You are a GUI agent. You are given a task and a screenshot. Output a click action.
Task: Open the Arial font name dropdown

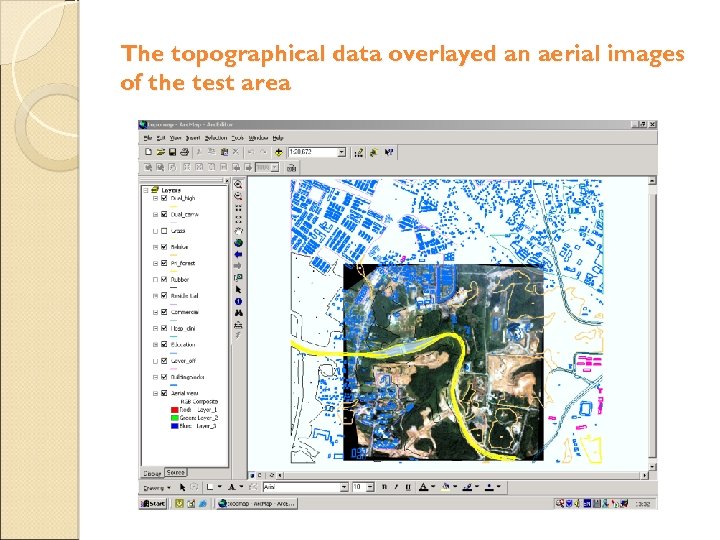[x=344, y=487]
